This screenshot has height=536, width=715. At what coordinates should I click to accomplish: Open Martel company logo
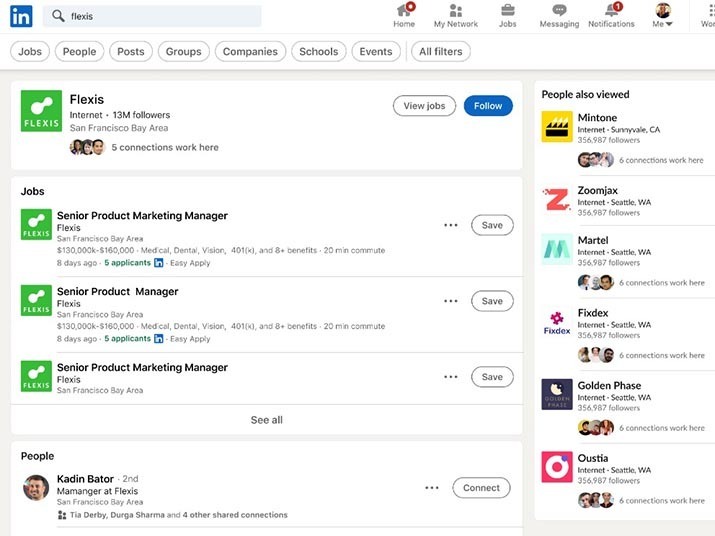(x=557, y=249)
